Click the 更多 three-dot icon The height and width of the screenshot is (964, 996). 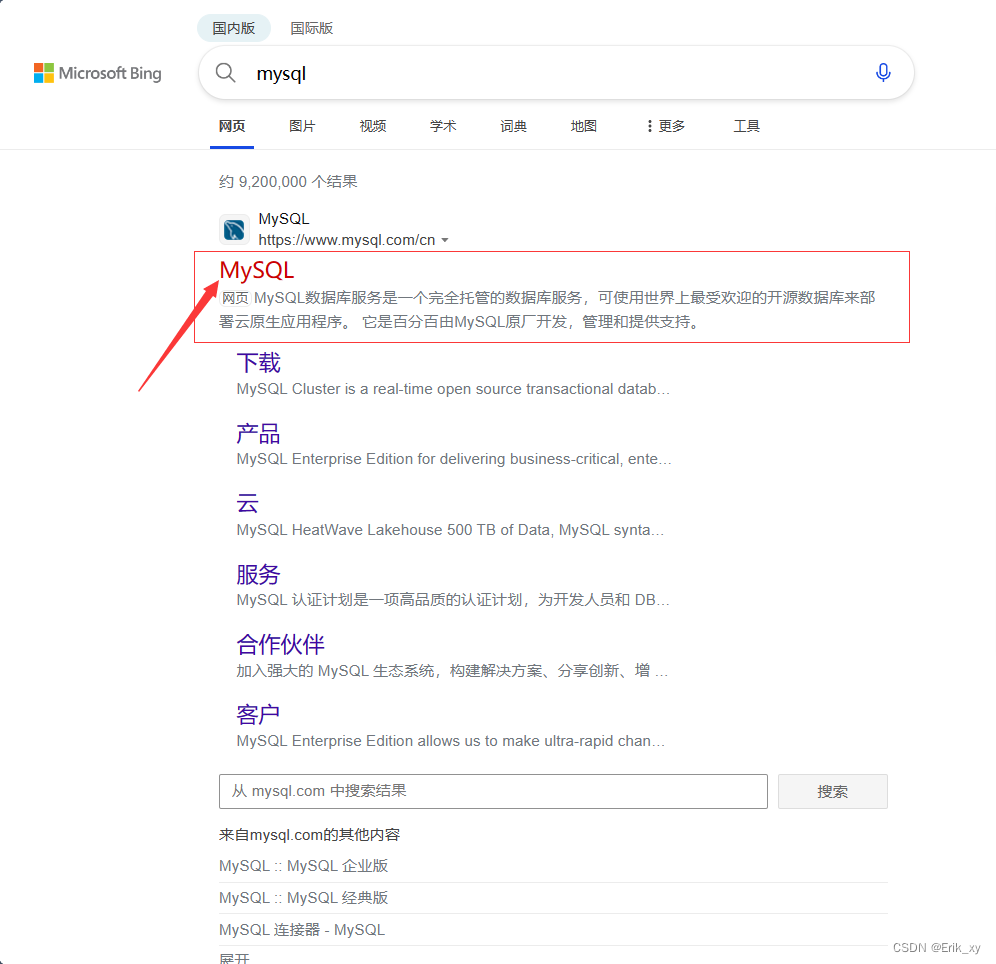coord(648,126)
